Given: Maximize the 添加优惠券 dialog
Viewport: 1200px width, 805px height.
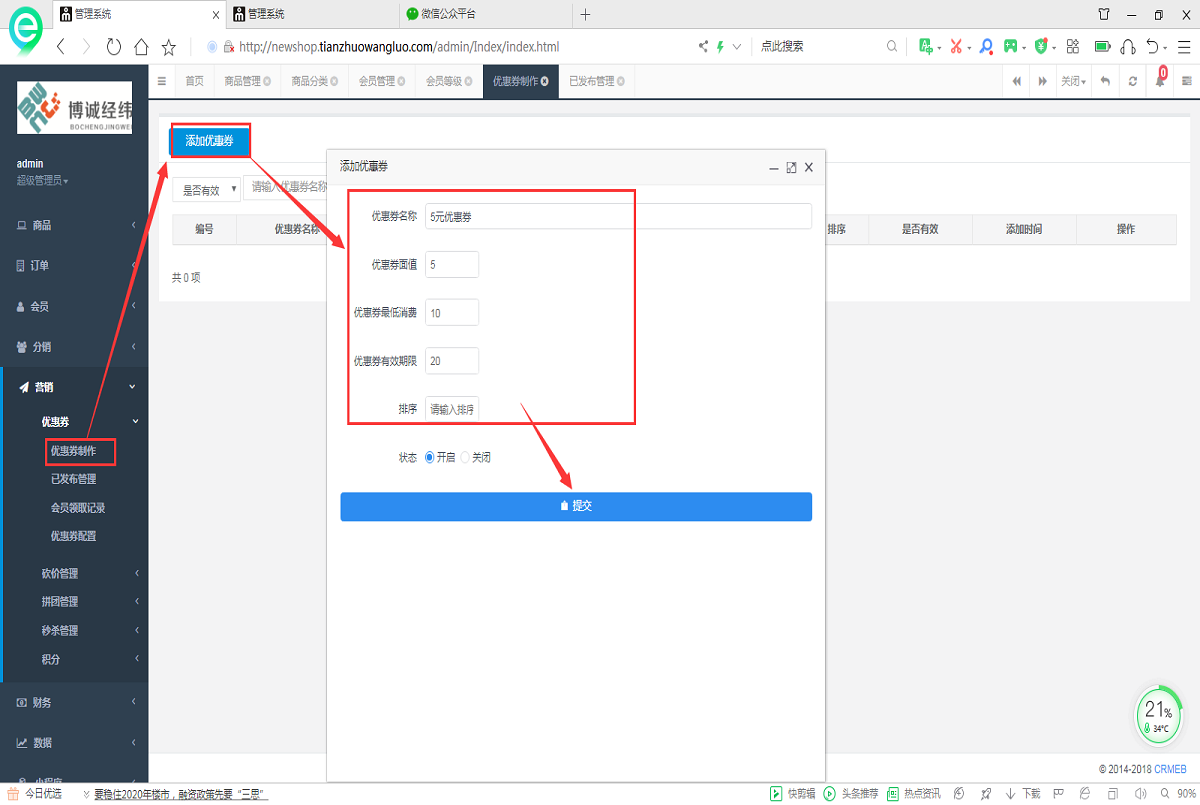Looking at the screenshot, I should point(791,167).
